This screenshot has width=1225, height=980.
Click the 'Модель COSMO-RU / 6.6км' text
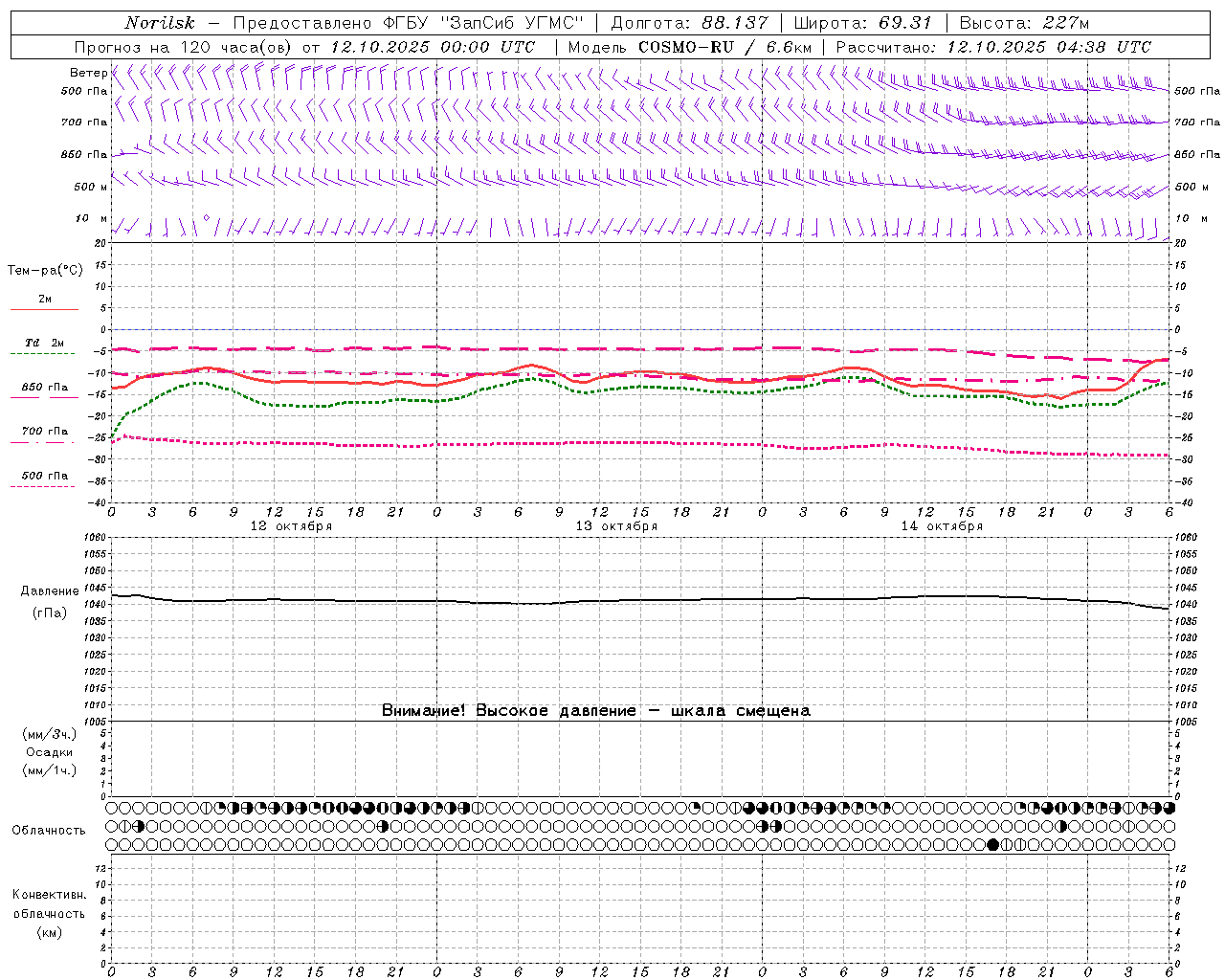click(x=689, y=47)
